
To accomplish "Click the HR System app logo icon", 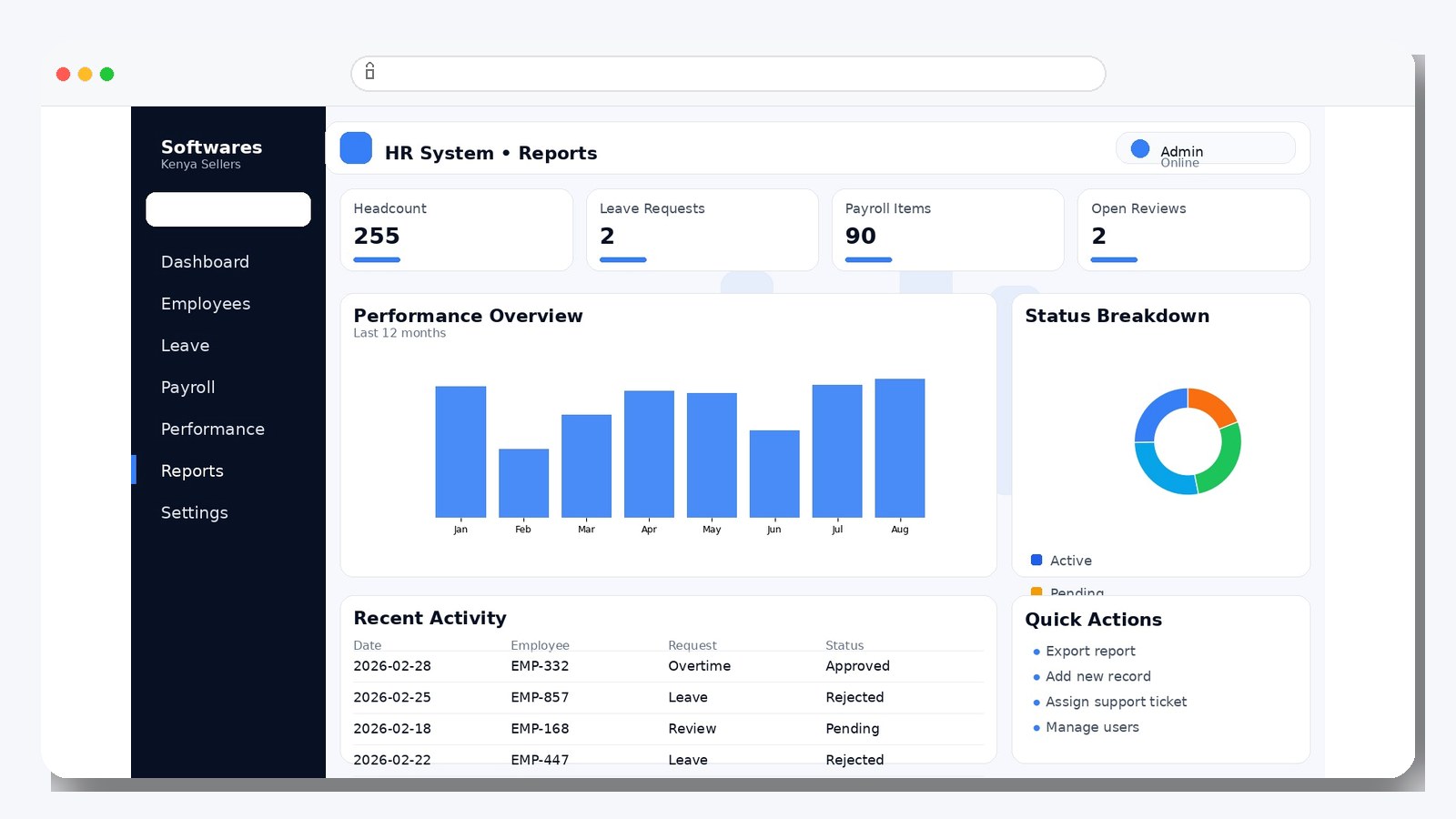I will pyautogui.click(x=355, y=147).
